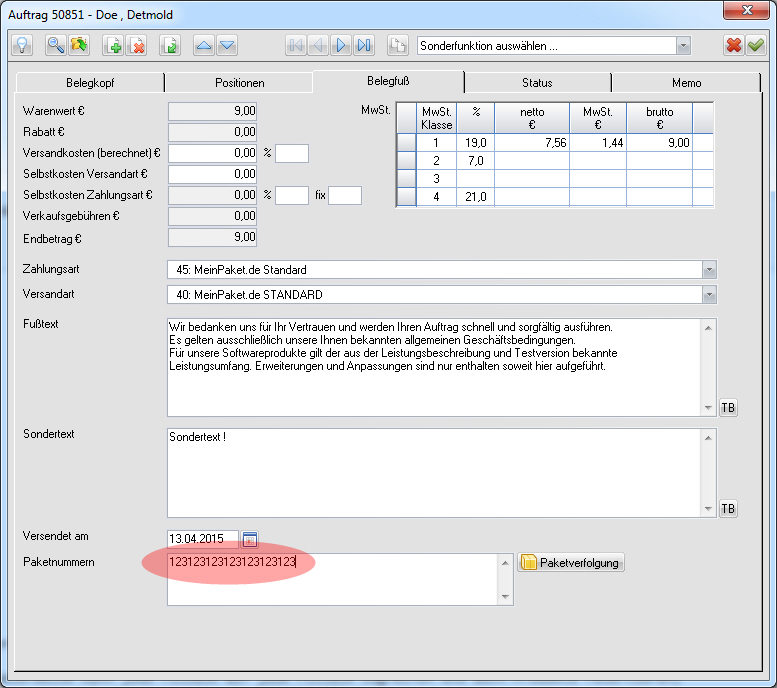Expand the Versandart dropdown
This screenshot has width=777, height=688.
click(x=709, y=295)
